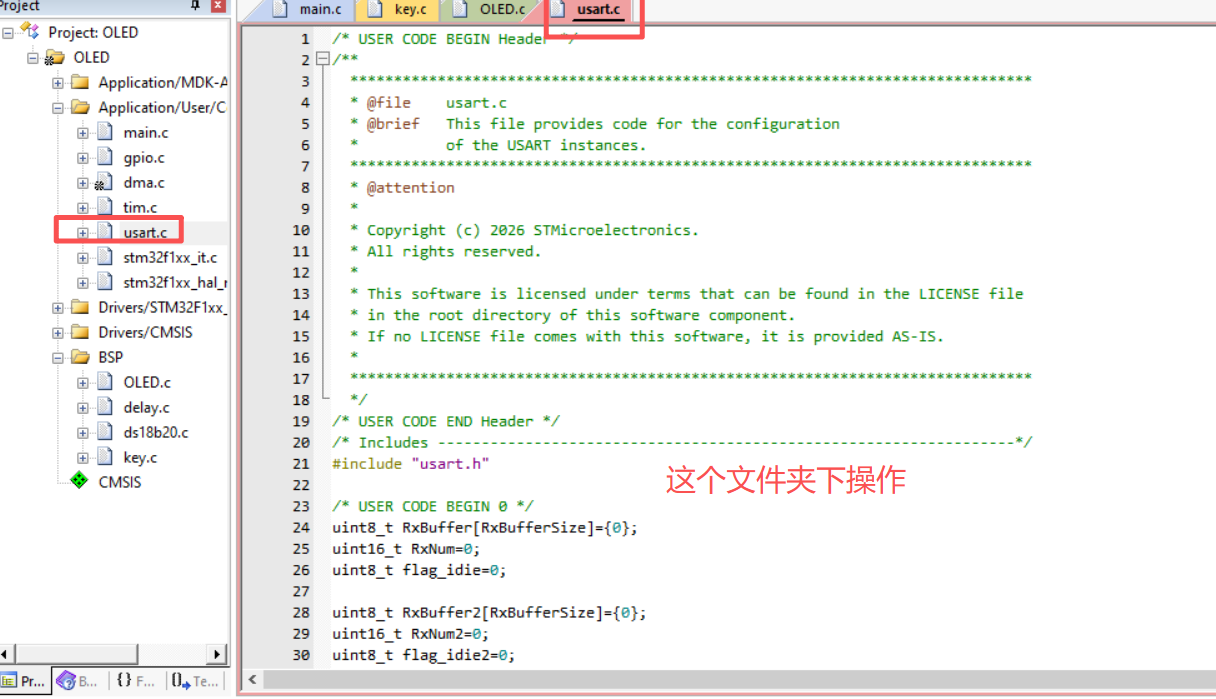Click the dma.c file icon in tree
The image size is (1216, 699).
tap(105, 183)
